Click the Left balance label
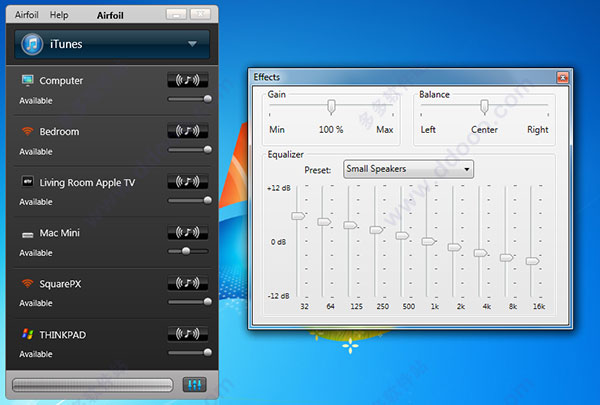The height and width of the screenshot is (405, 600). point(428,130)
